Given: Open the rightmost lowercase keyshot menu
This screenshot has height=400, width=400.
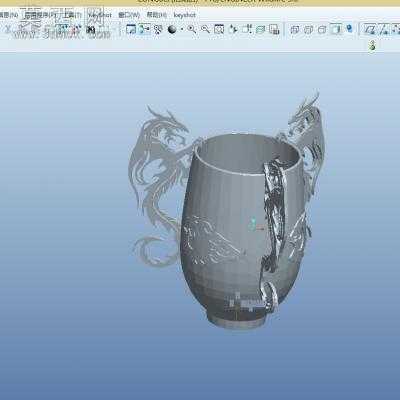Looking at the screenshot, I should coord(184,15).
